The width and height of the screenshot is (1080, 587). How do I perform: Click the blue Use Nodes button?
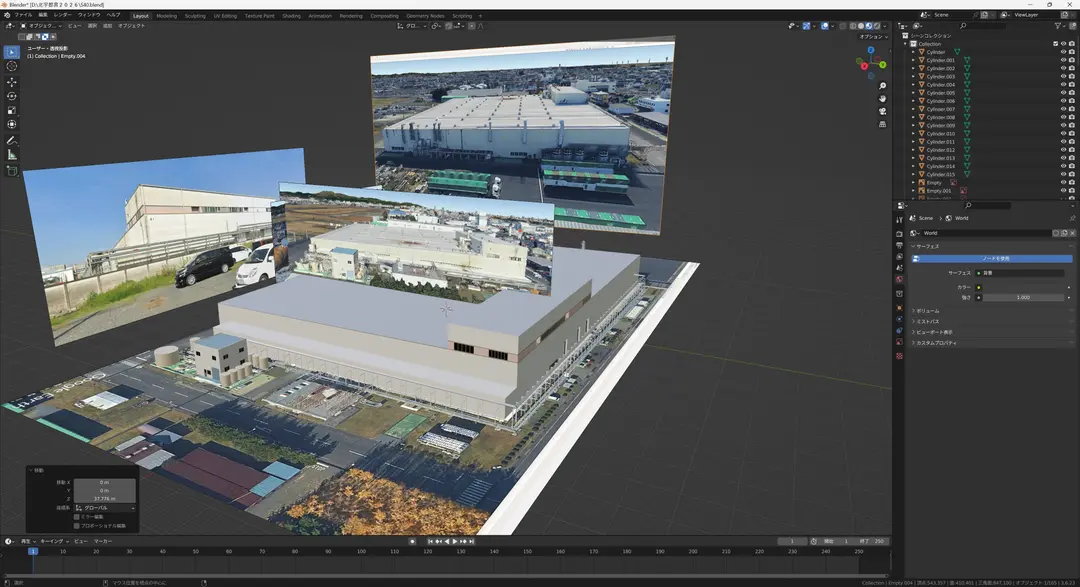[992, 259]
